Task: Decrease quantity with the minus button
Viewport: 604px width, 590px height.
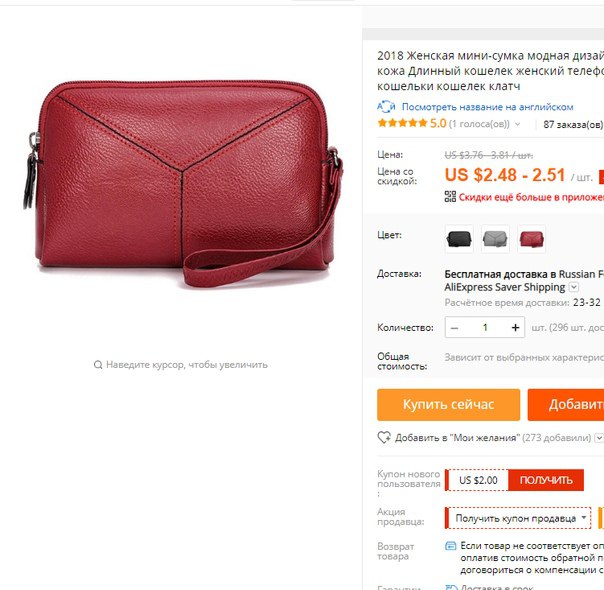Action: point(455,328)
